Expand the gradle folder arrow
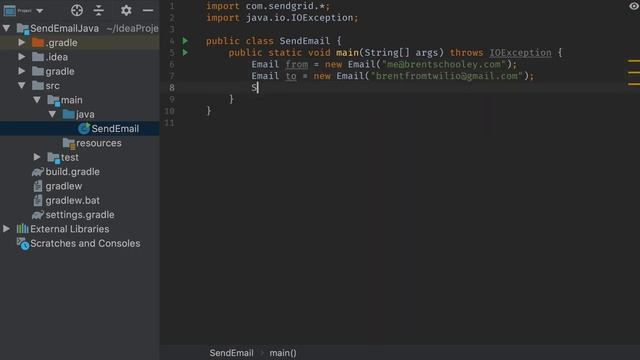640x360 pixels. (x=22, y=71)
